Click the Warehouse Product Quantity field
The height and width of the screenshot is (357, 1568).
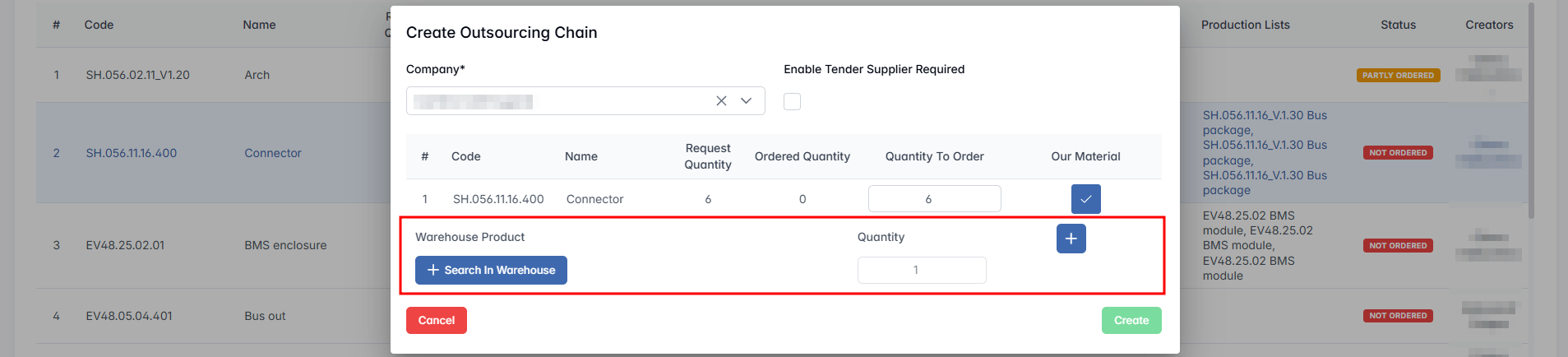tap(921, 270)
